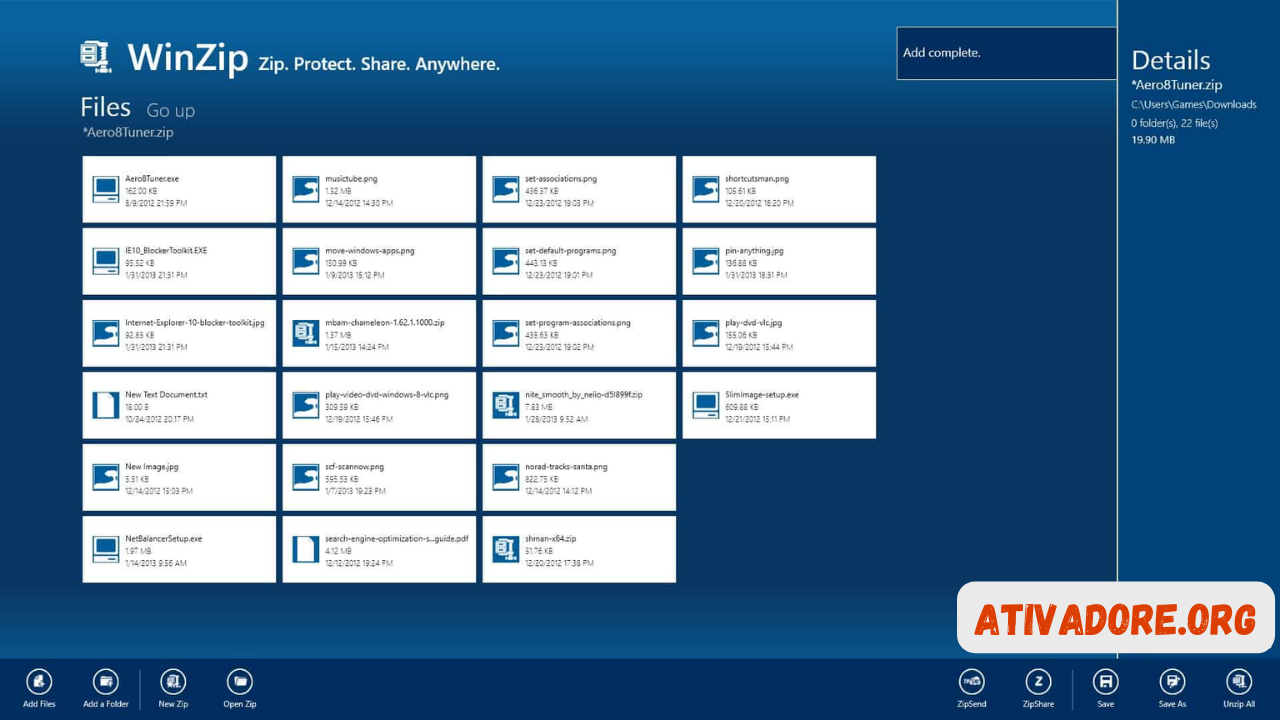
Task: Select the set-default-programs.png tile
Action: 579,261
